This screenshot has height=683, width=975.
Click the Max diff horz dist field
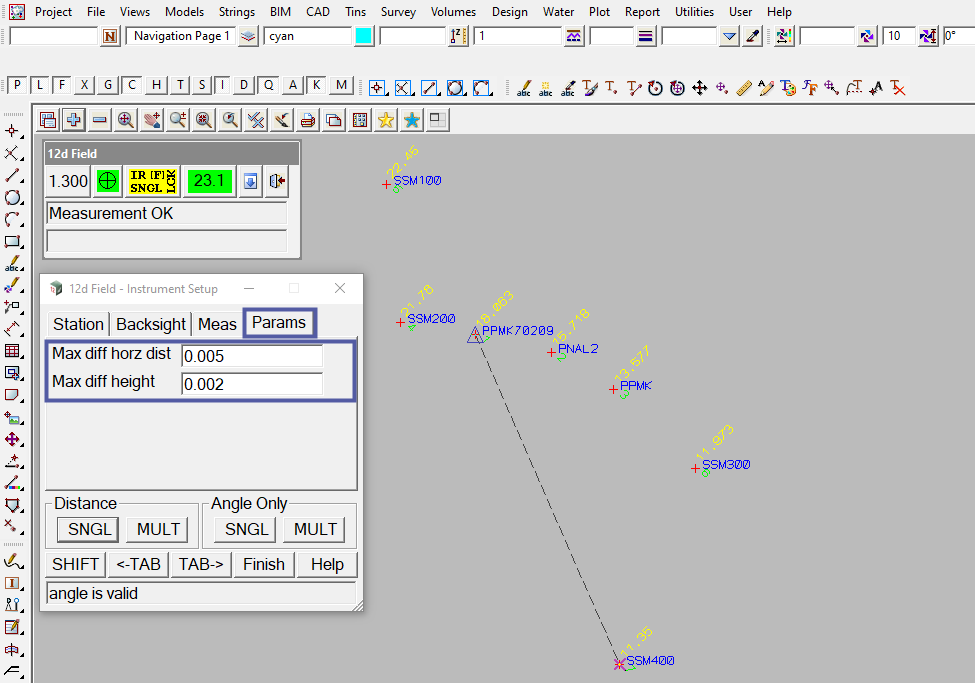click(252, 356)
